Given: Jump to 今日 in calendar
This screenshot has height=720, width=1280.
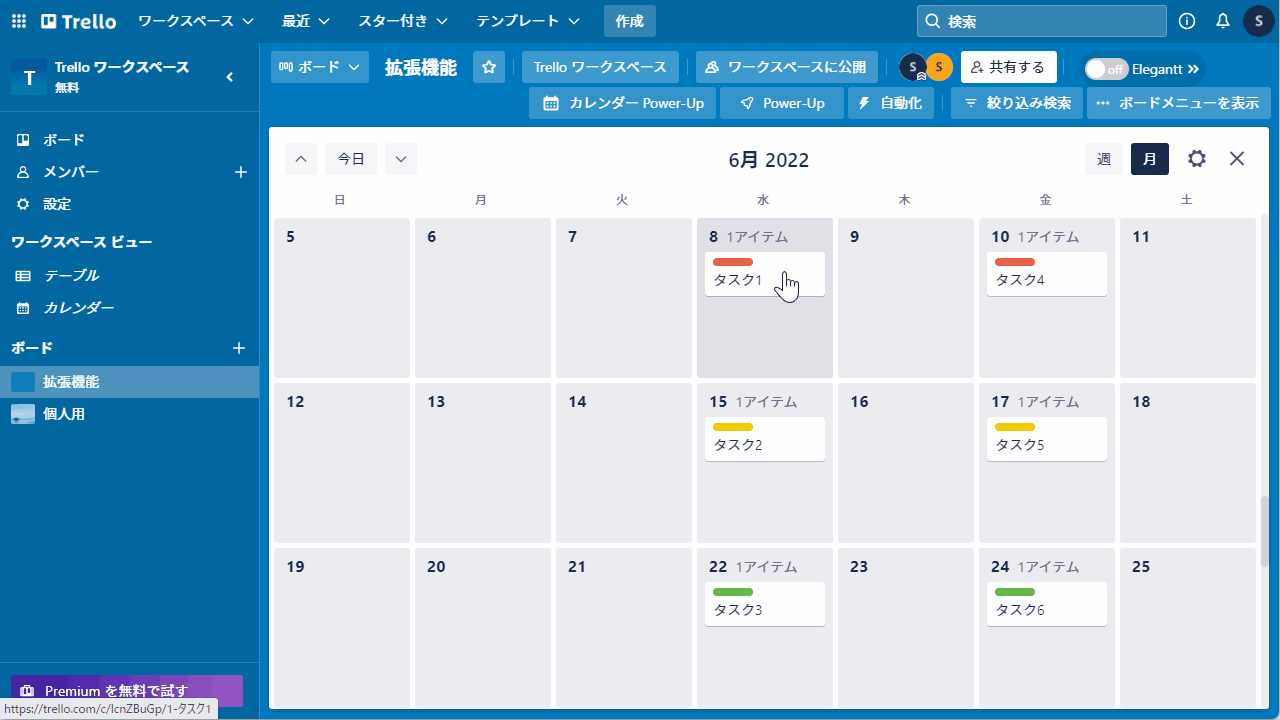Looking at the screenshot, I should [x=351, y=159].
